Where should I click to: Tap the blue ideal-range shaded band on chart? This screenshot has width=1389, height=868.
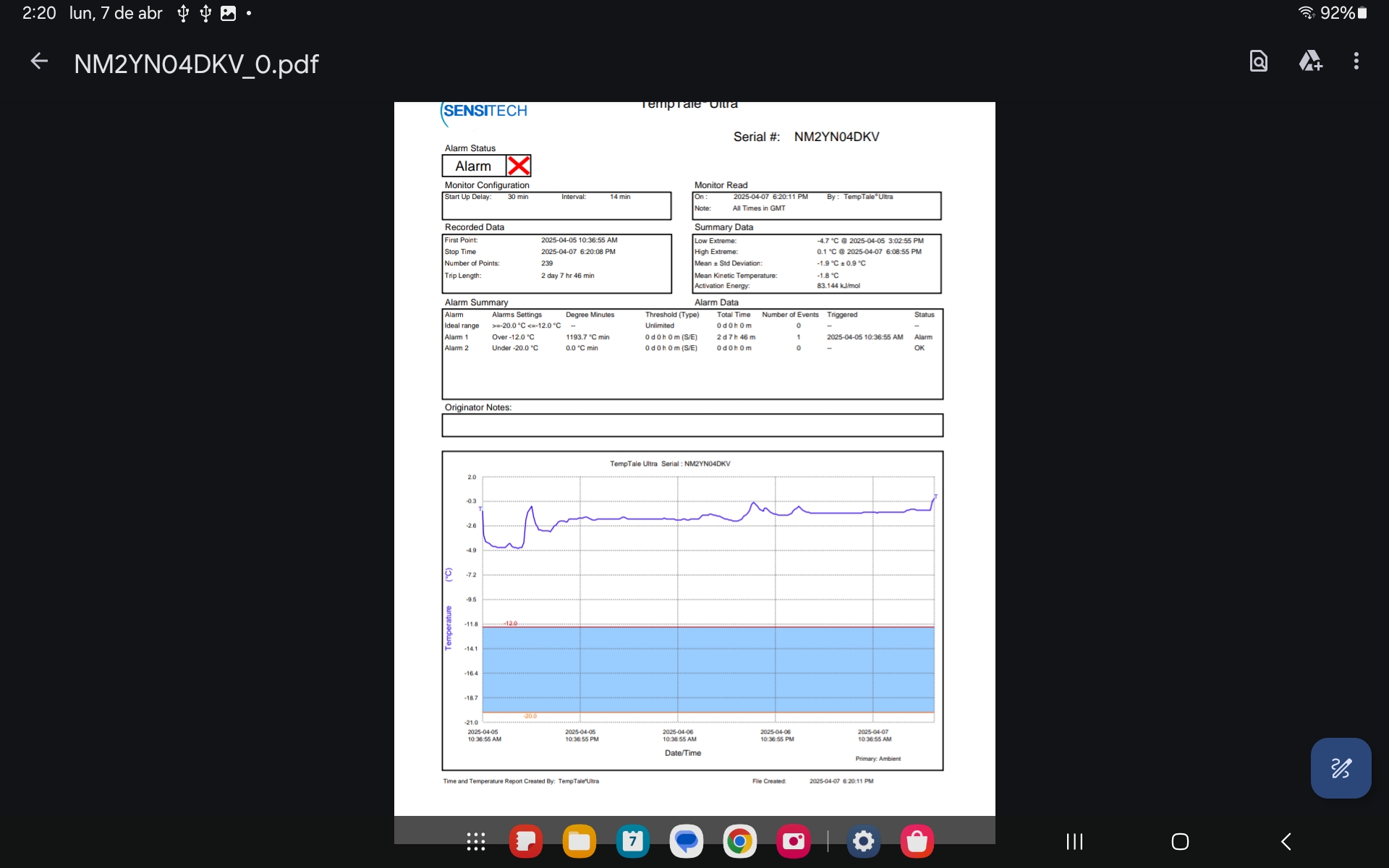708,670
